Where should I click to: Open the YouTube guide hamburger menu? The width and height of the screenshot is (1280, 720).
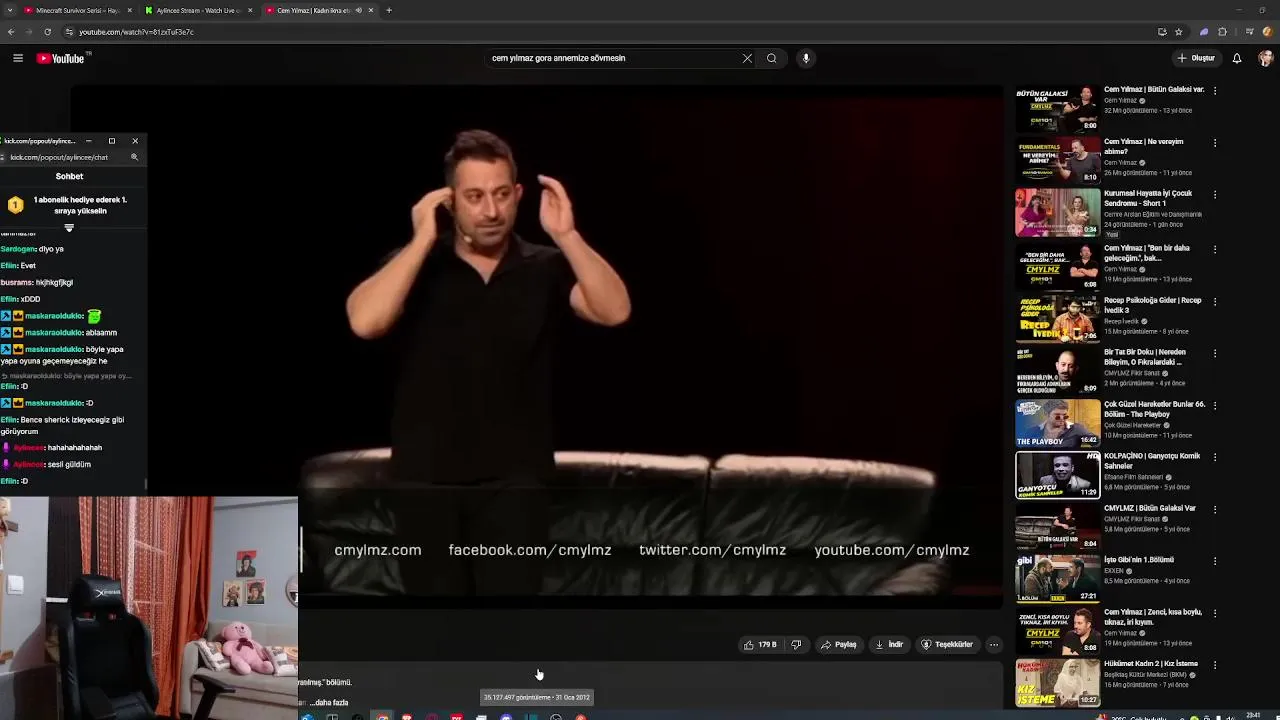click(x=18, y=58)
